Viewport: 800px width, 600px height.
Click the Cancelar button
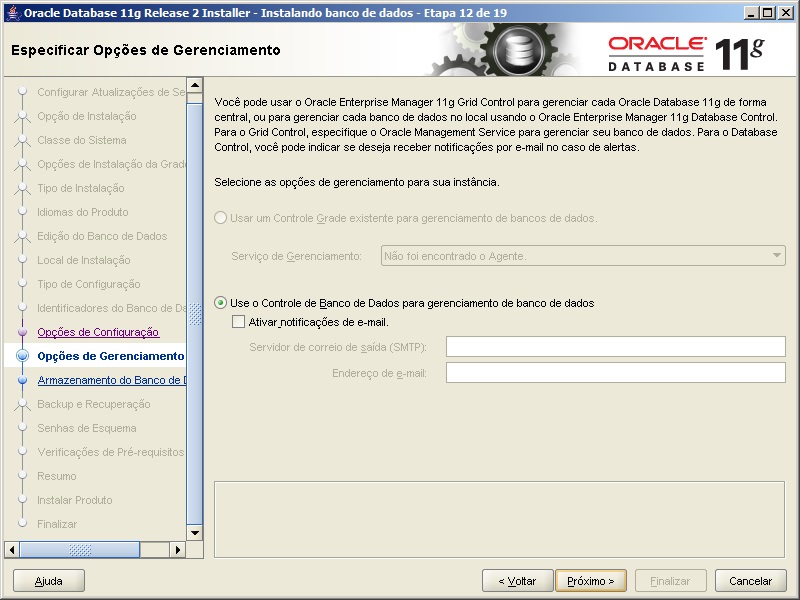[751, 581]
